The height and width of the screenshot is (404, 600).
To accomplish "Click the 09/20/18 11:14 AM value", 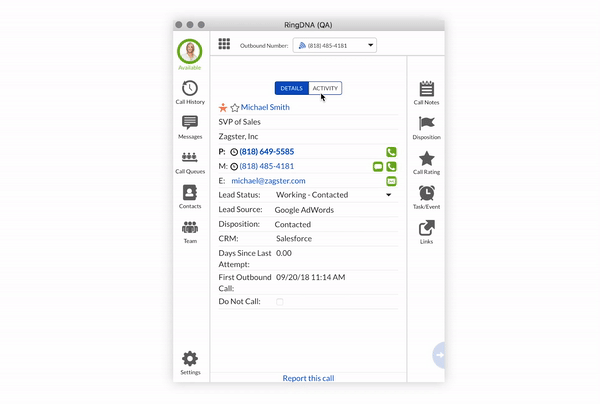I will pos(310,277).
